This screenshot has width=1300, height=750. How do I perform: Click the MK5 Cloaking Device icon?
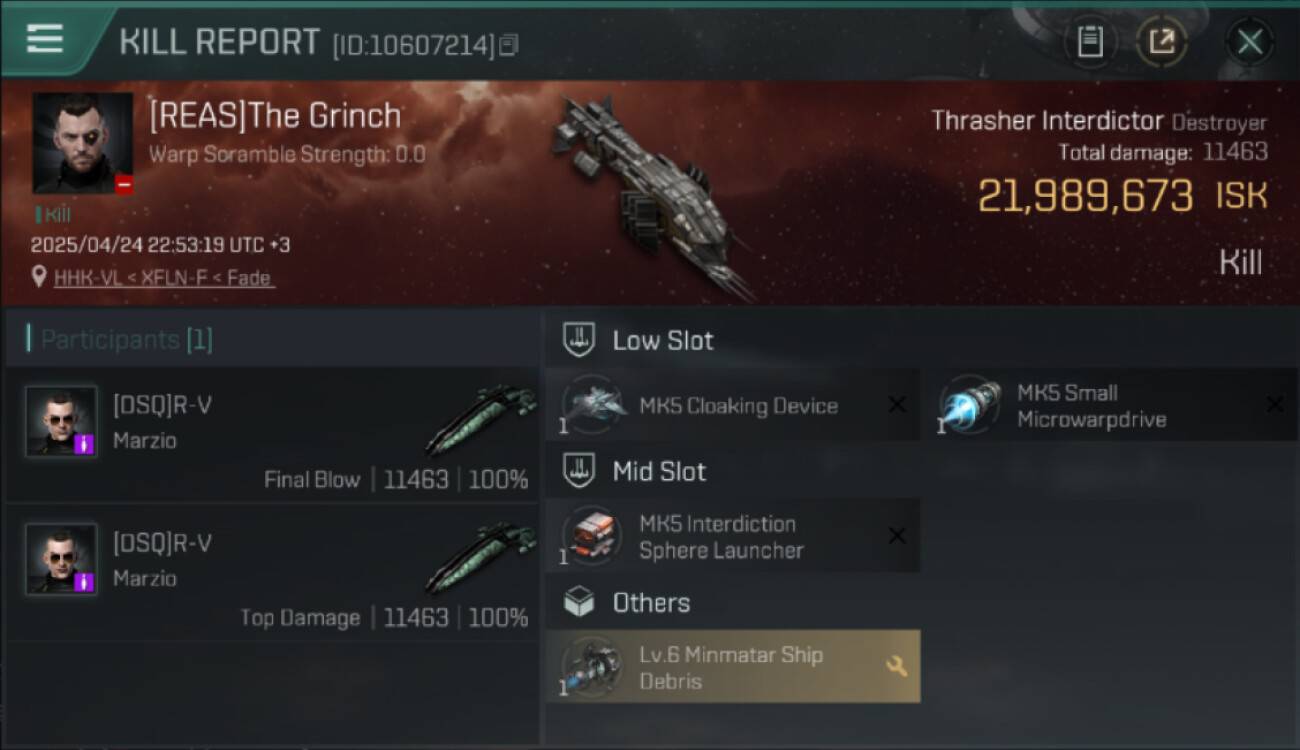click(x=593, y=405)
